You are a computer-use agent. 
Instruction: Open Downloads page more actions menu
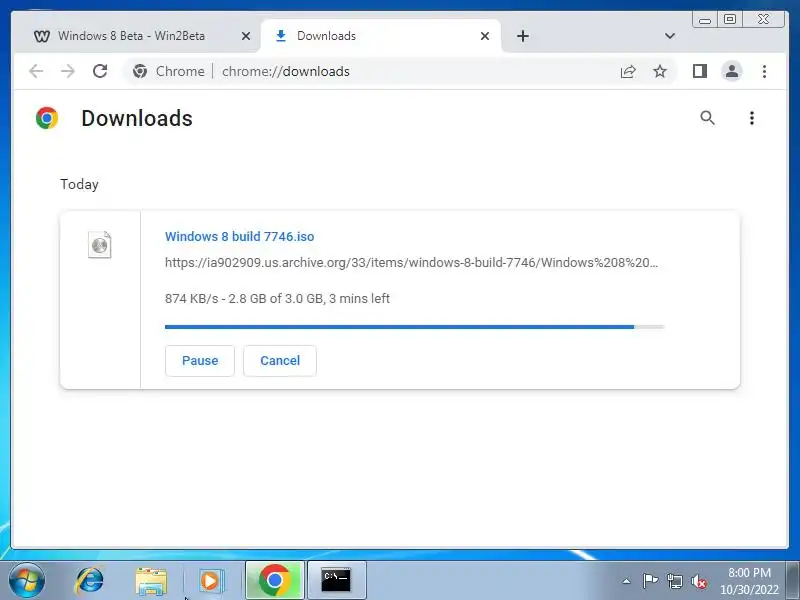pos(752,118)
